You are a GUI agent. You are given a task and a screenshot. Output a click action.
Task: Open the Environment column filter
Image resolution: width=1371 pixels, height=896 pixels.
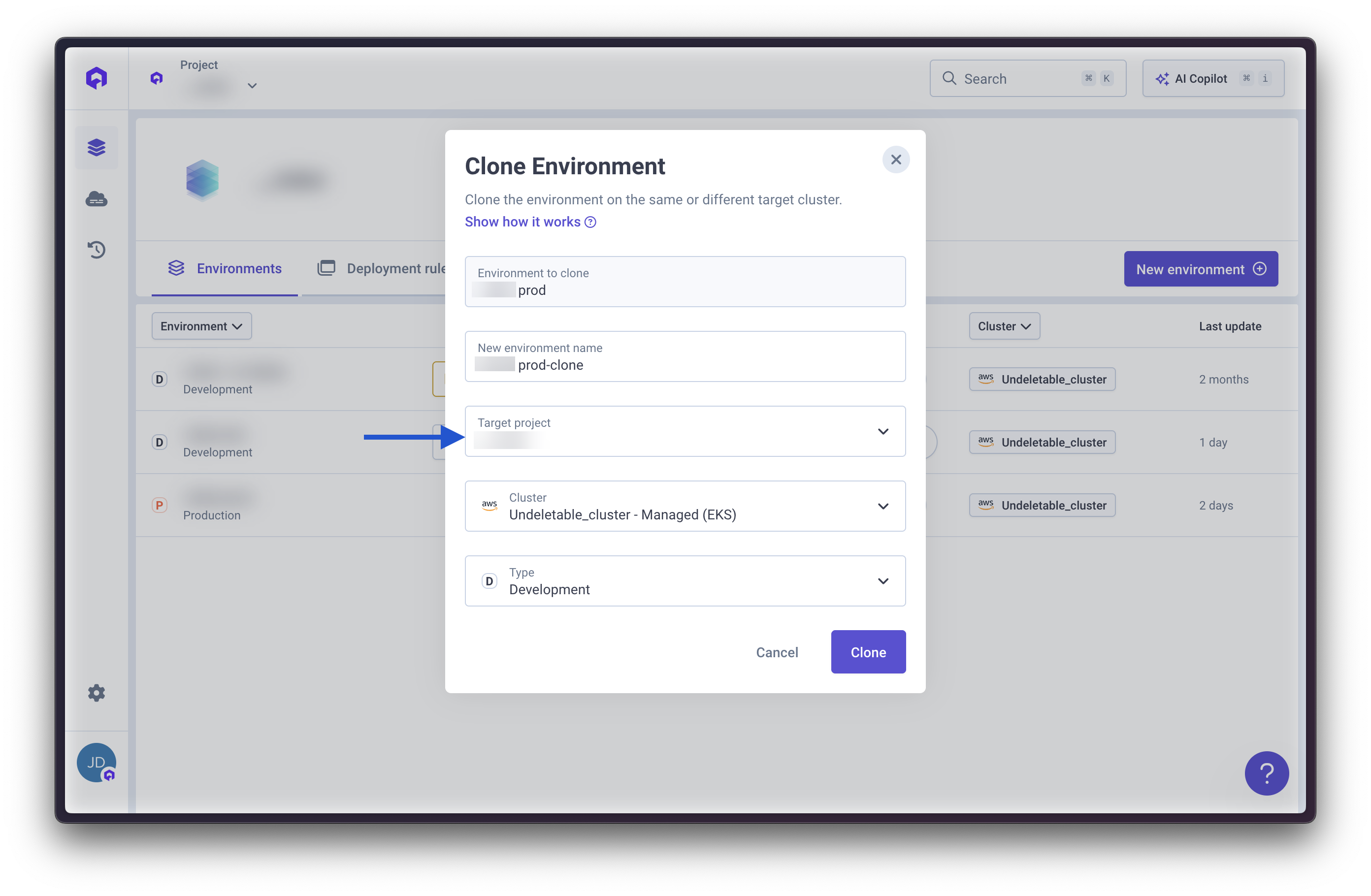[201, 326]
